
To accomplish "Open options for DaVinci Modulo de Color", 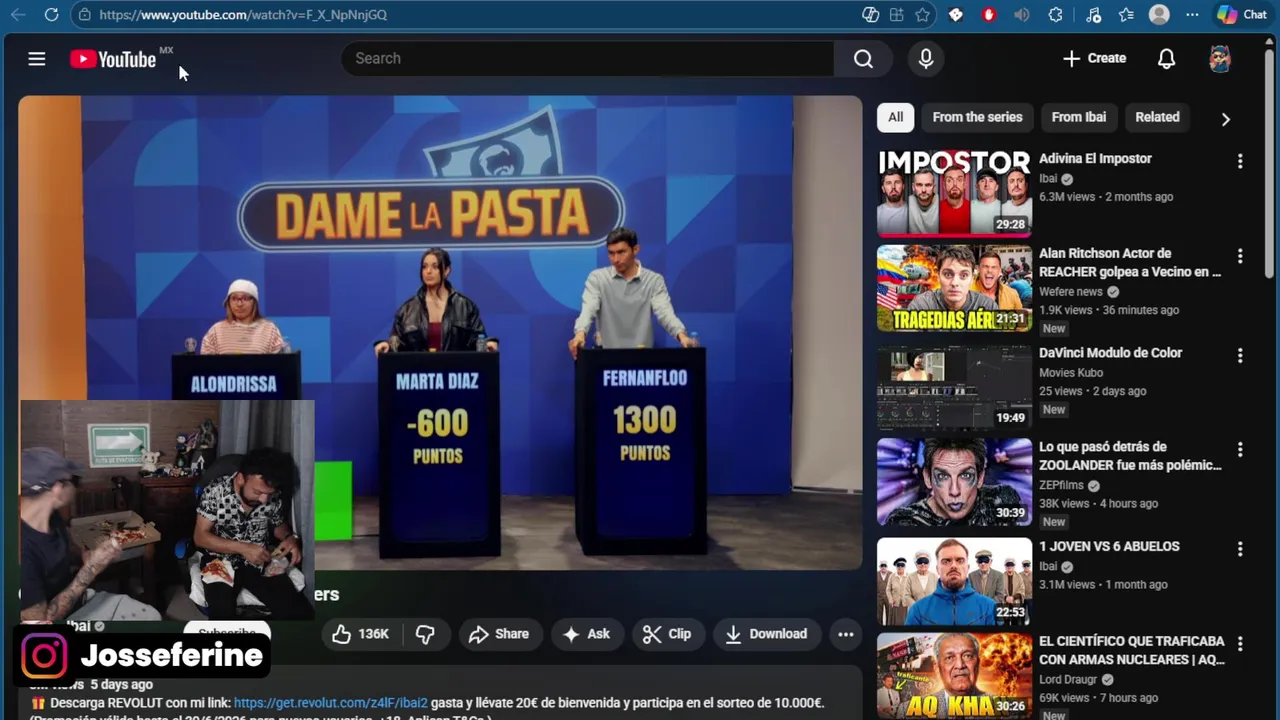I will tap(1240, 355).
